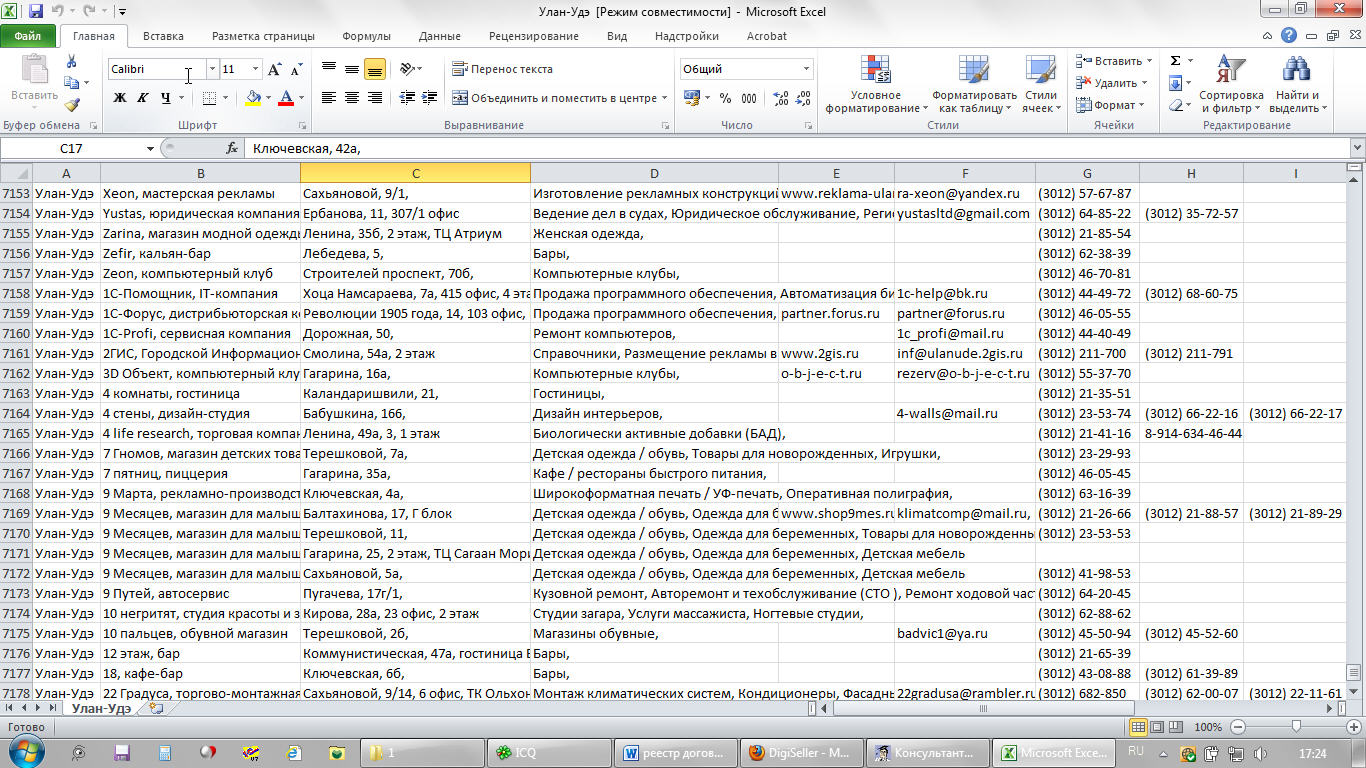Toggle underline Ч formatting
1366x768 pixels.
[165, 98]
